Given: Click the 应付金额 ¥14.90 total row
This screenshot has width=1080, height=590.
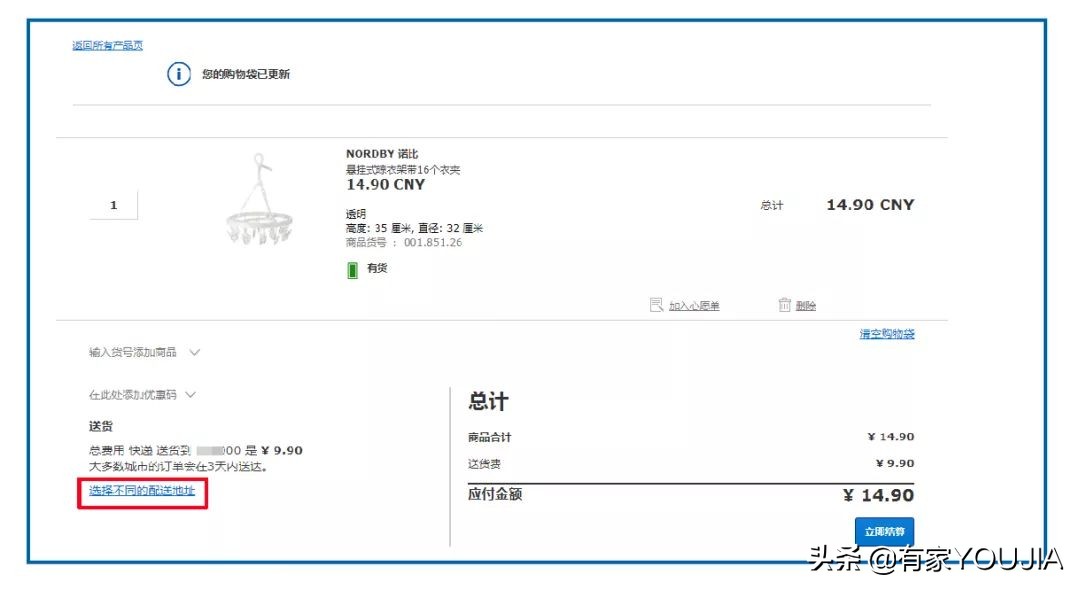Looking at the screenshot, I should click(x=700, y=494).
